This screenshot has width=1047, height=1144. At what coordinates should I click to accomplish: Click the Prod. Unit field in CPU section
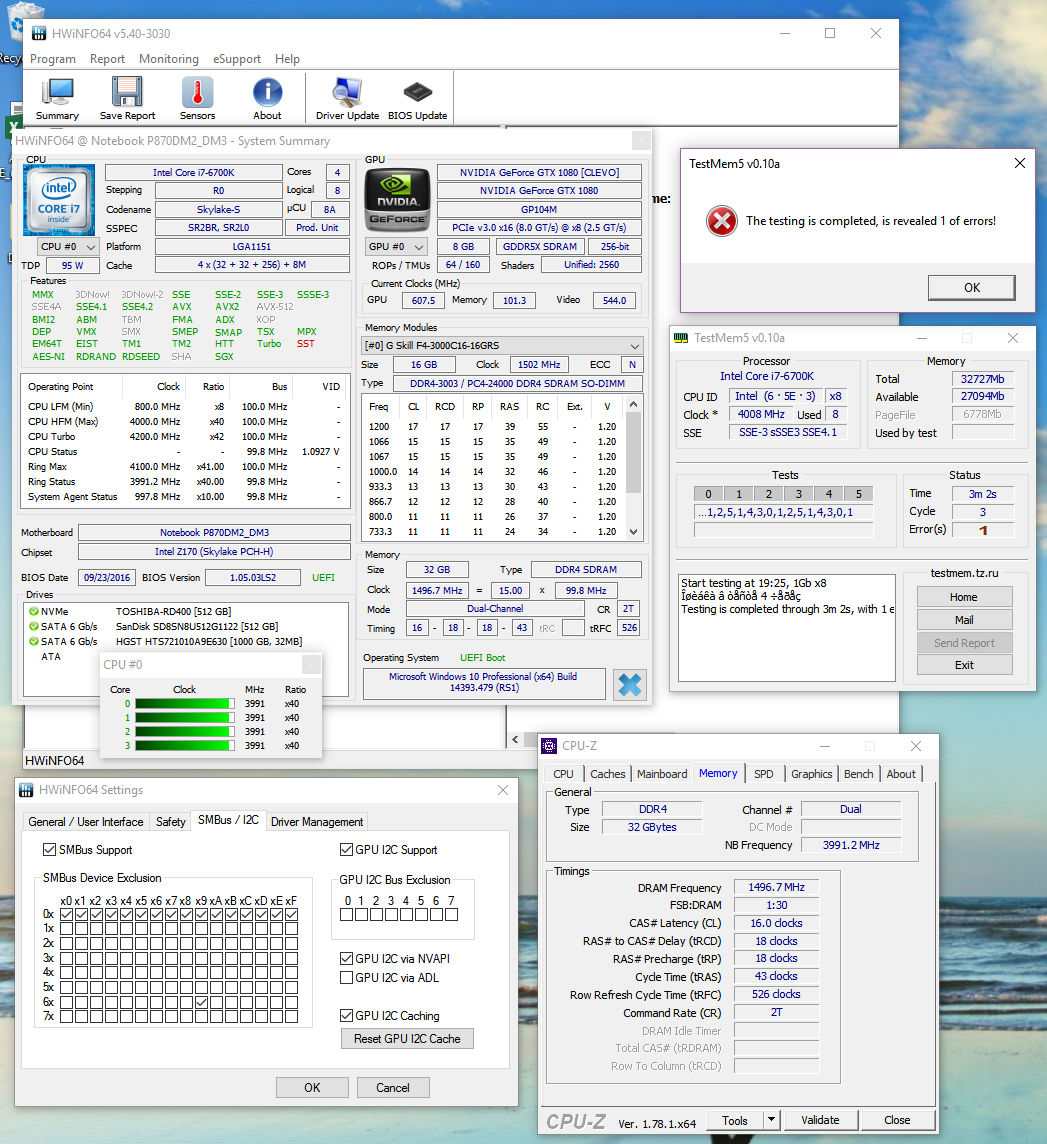tap(317, 228)
